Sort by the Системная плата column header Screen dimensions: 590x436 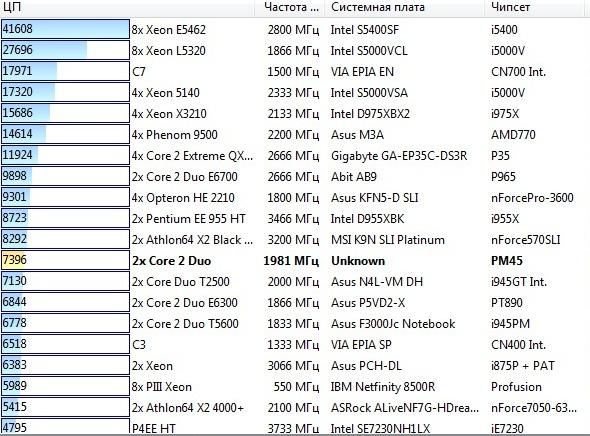pos(405,7)
